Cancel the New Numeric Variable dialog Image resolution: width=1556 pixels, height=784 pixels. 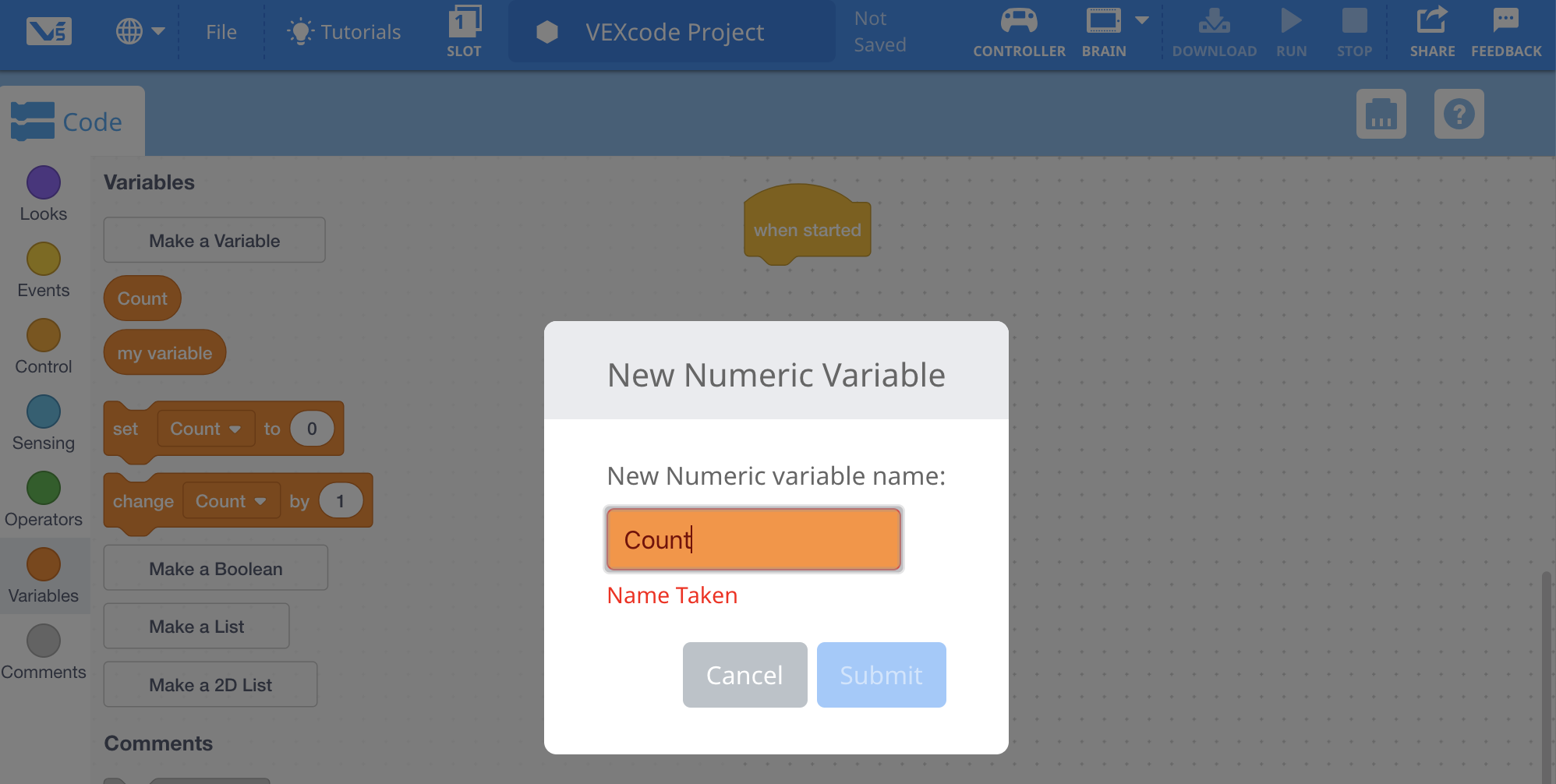click(744, 675)
